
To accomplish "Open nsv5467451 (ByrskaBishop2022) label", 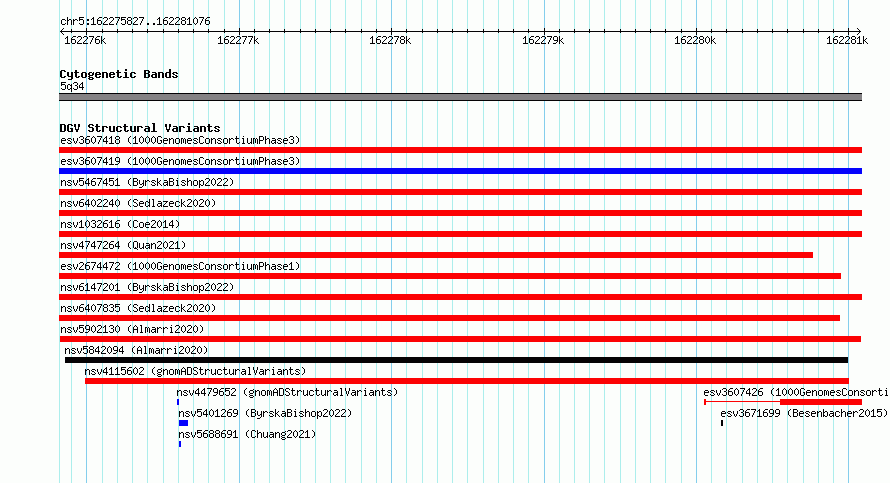I will [x=147, y=182].
